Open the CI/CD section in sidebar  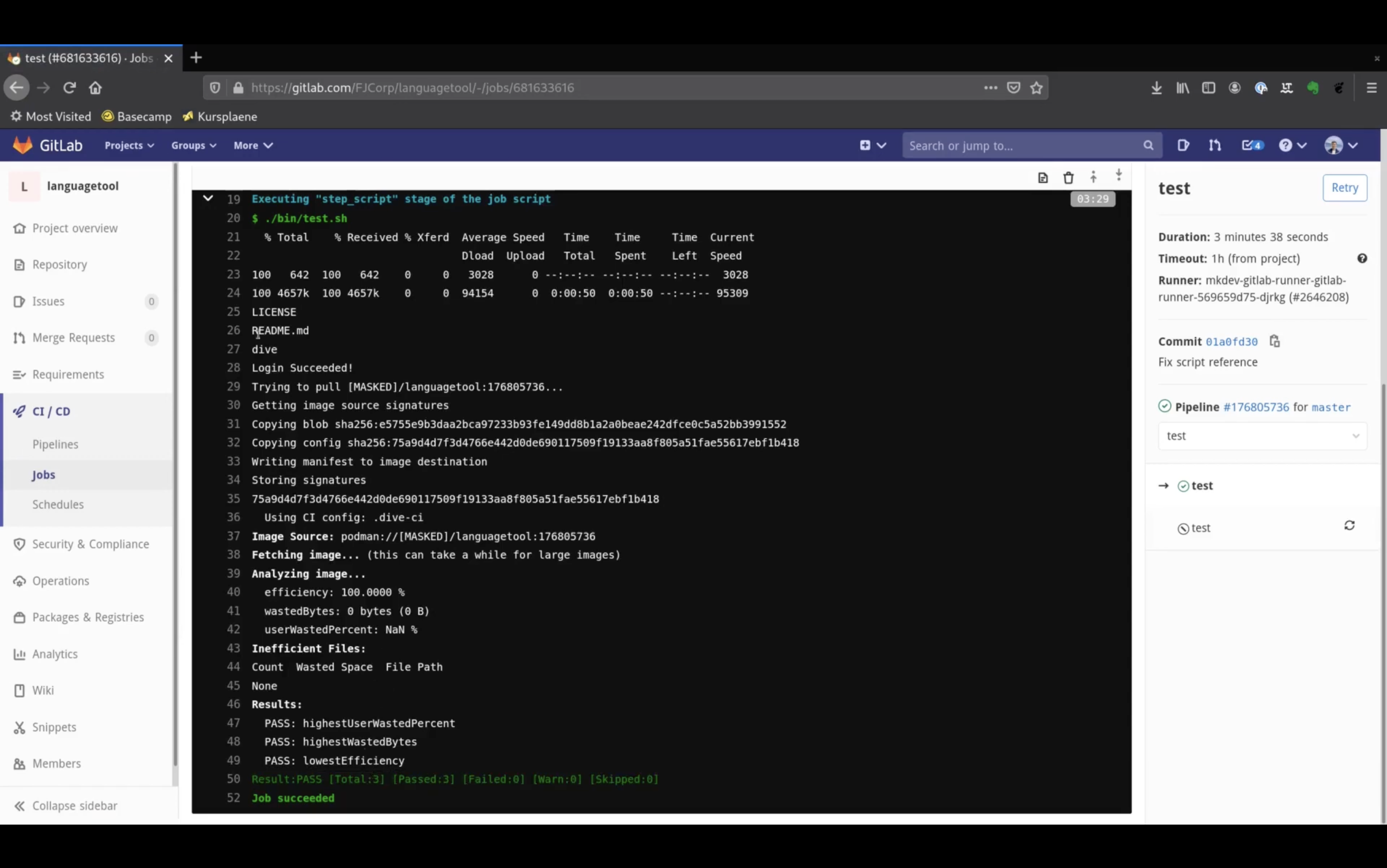[51, 411]
